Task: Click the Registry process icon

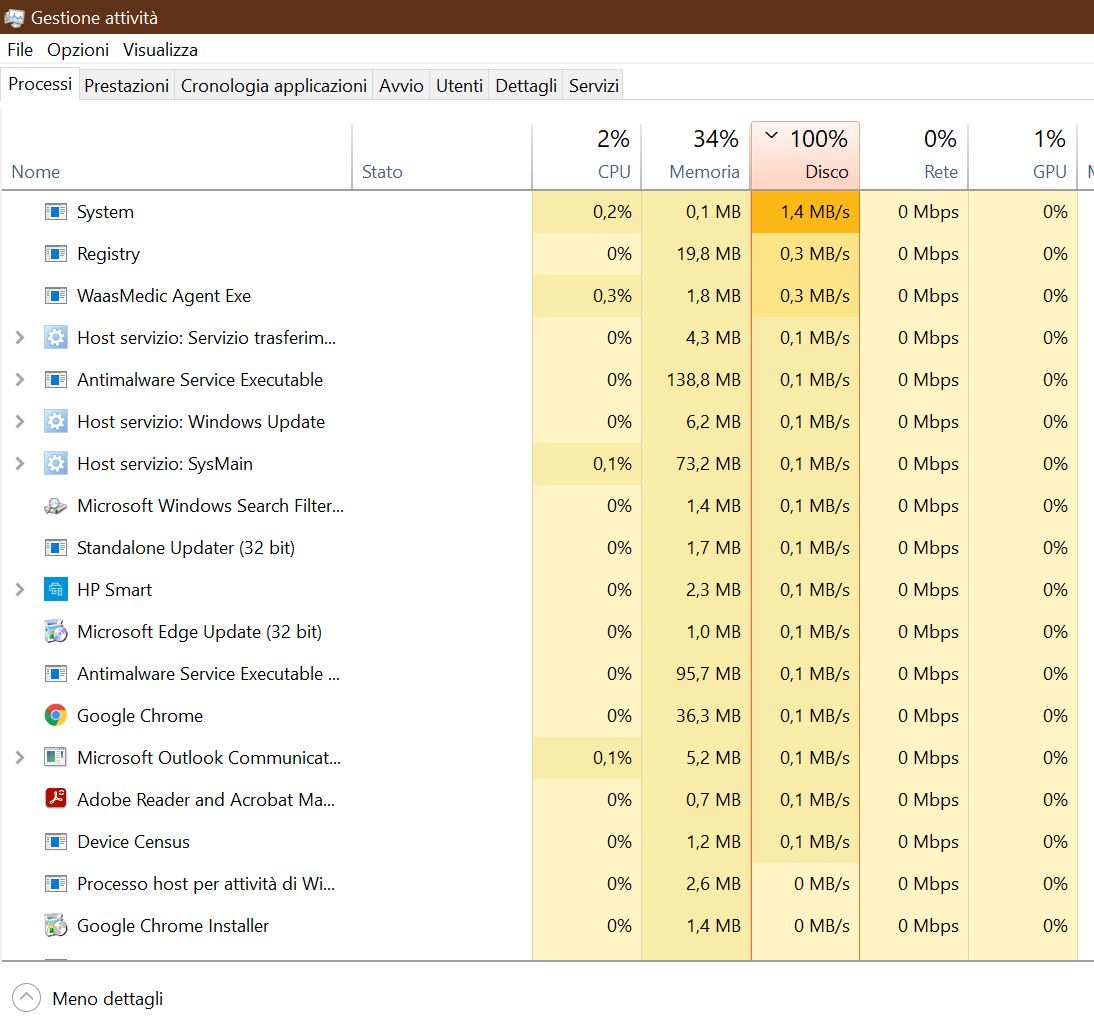Action: (x=56, y=253)
